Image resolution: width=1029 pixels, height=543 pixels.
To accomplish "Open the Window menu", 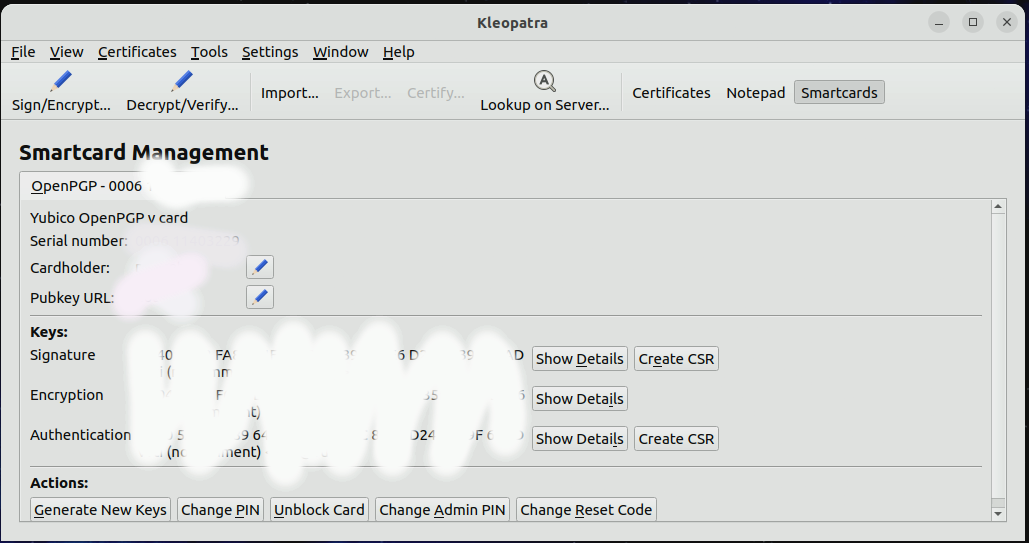I will click(x=341, y=52).
